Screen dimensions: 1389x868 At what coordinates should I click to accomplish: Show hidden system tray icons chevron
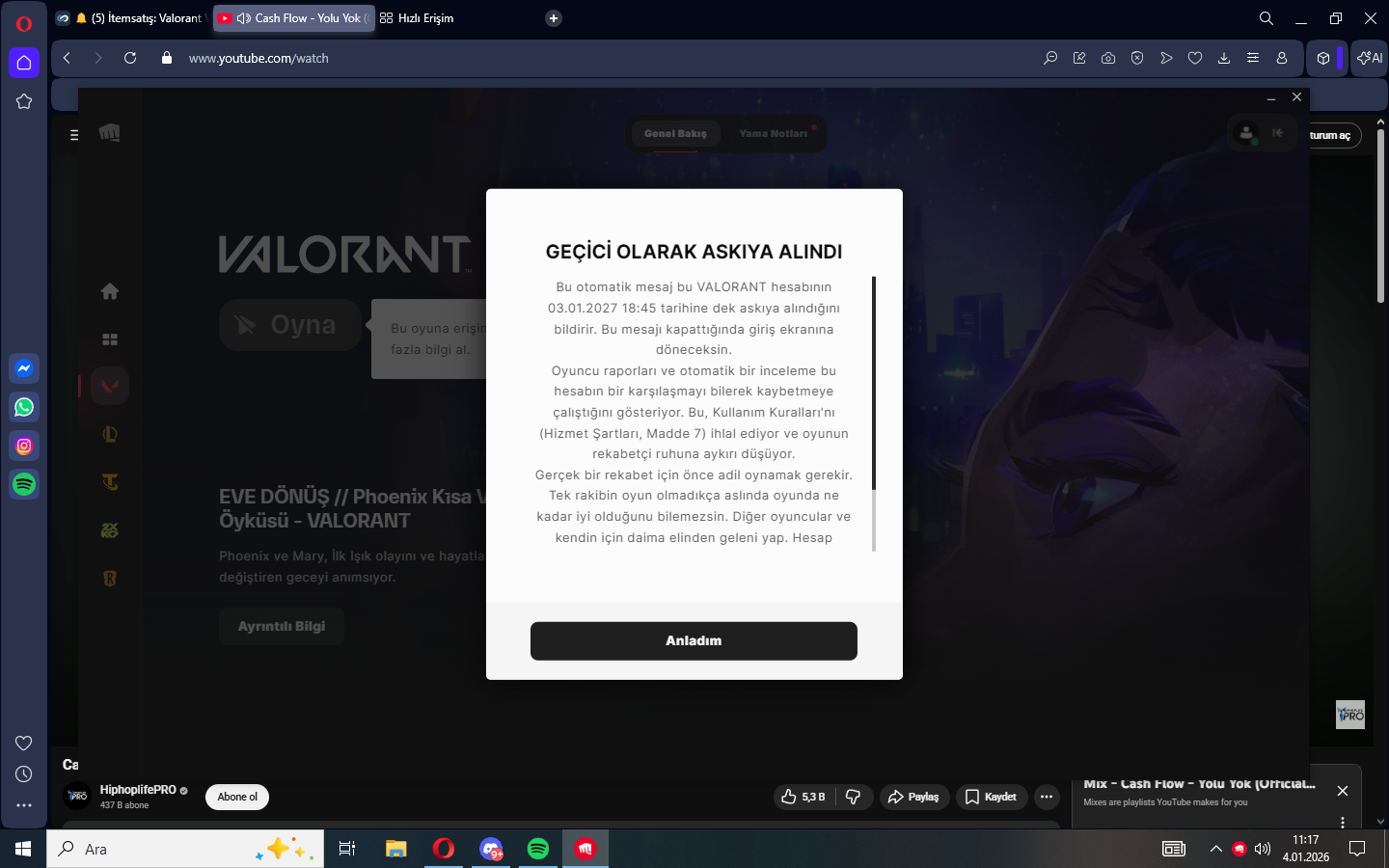point(1215,849)
